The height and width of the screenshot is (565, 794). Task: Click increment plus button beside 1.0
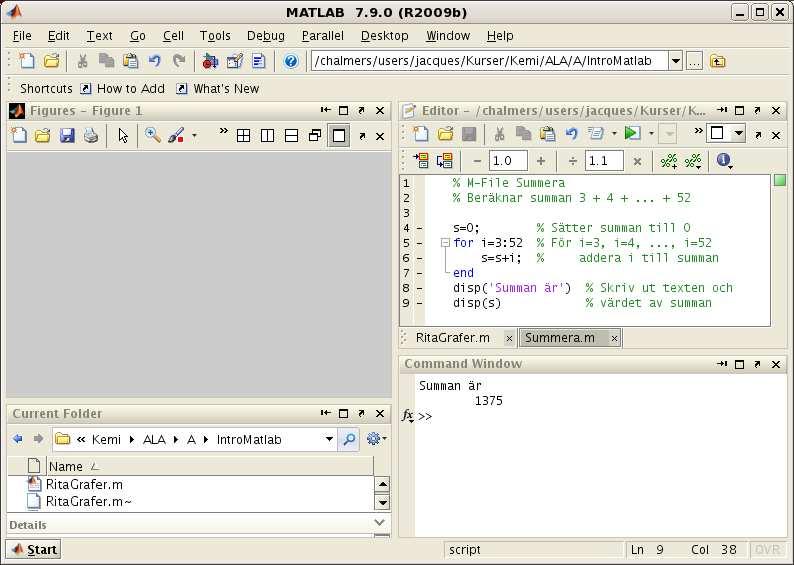coord(541,161)
